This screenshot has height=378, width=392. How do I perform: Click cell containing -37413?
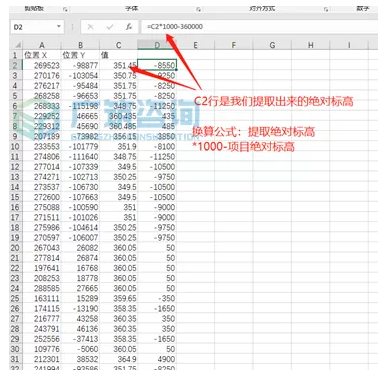(x=80, y=339)
